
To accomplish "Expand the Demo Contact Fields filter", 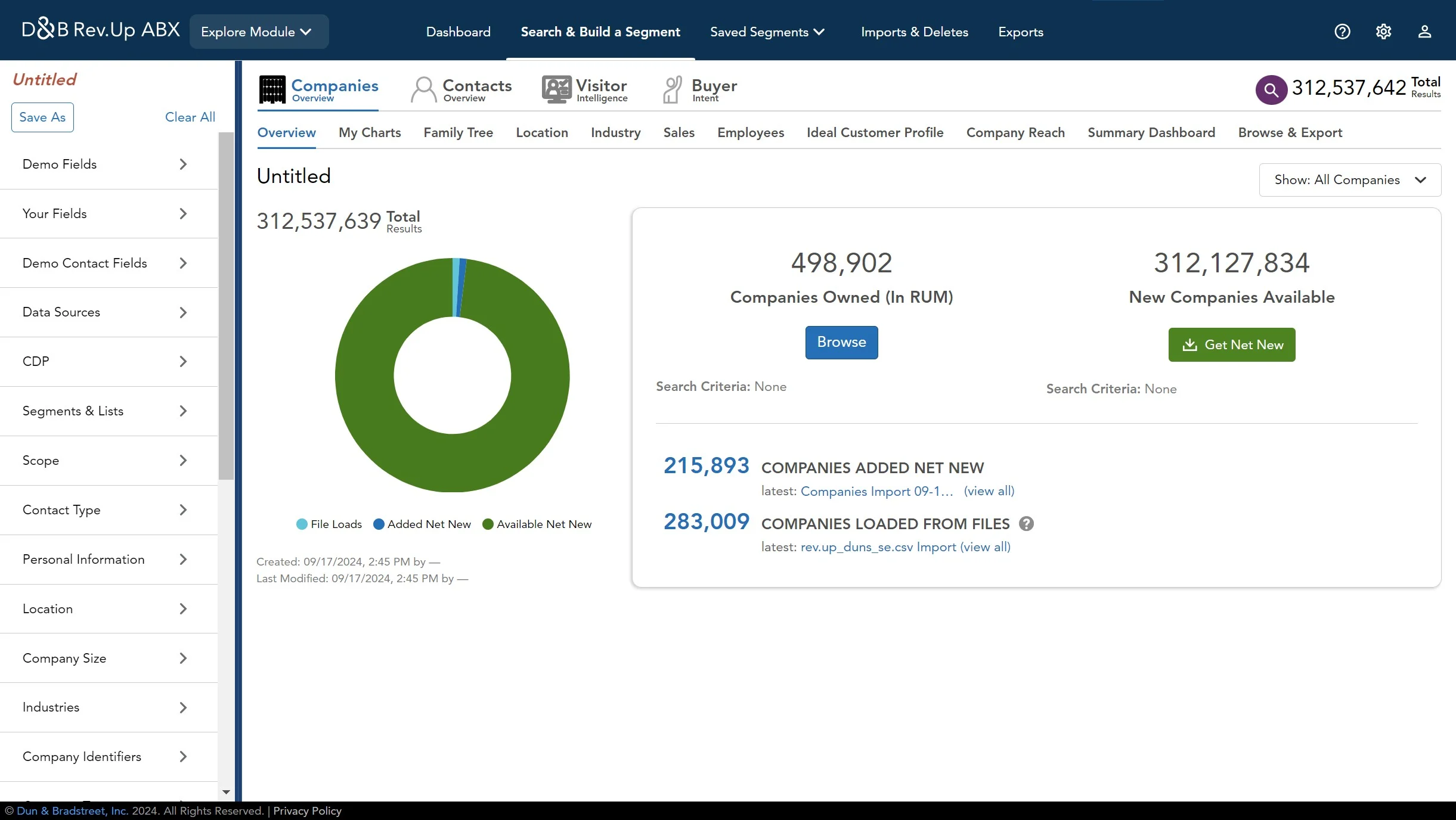I will click(x=109, y=263).
